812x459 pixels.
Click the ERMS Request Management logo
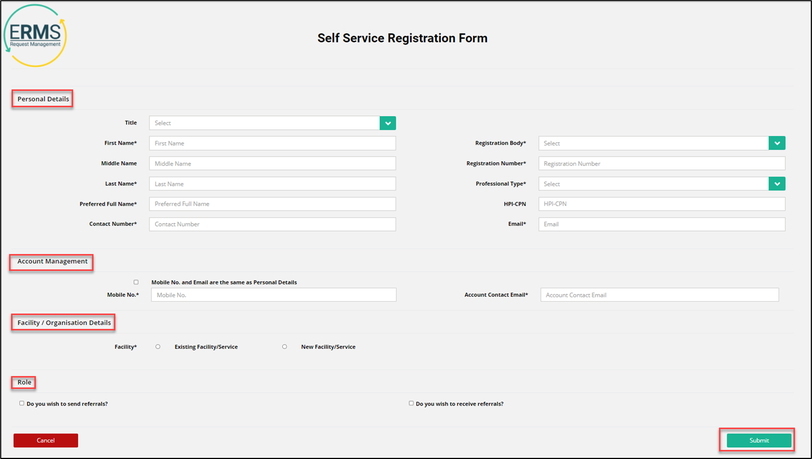tap(35, 35)
